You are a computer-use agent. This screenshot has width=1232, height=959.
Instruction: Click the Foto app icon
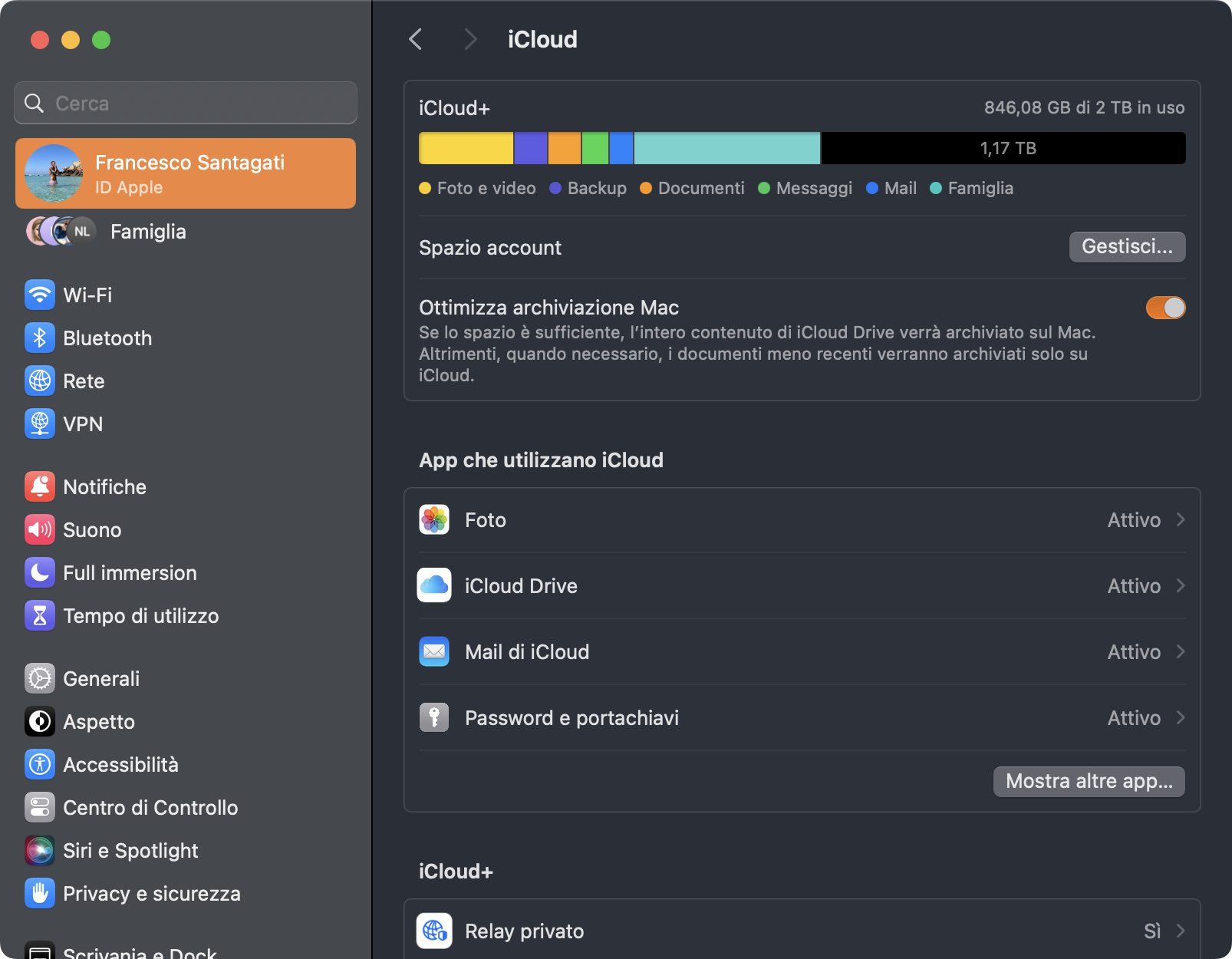click(x=434, y=519)
